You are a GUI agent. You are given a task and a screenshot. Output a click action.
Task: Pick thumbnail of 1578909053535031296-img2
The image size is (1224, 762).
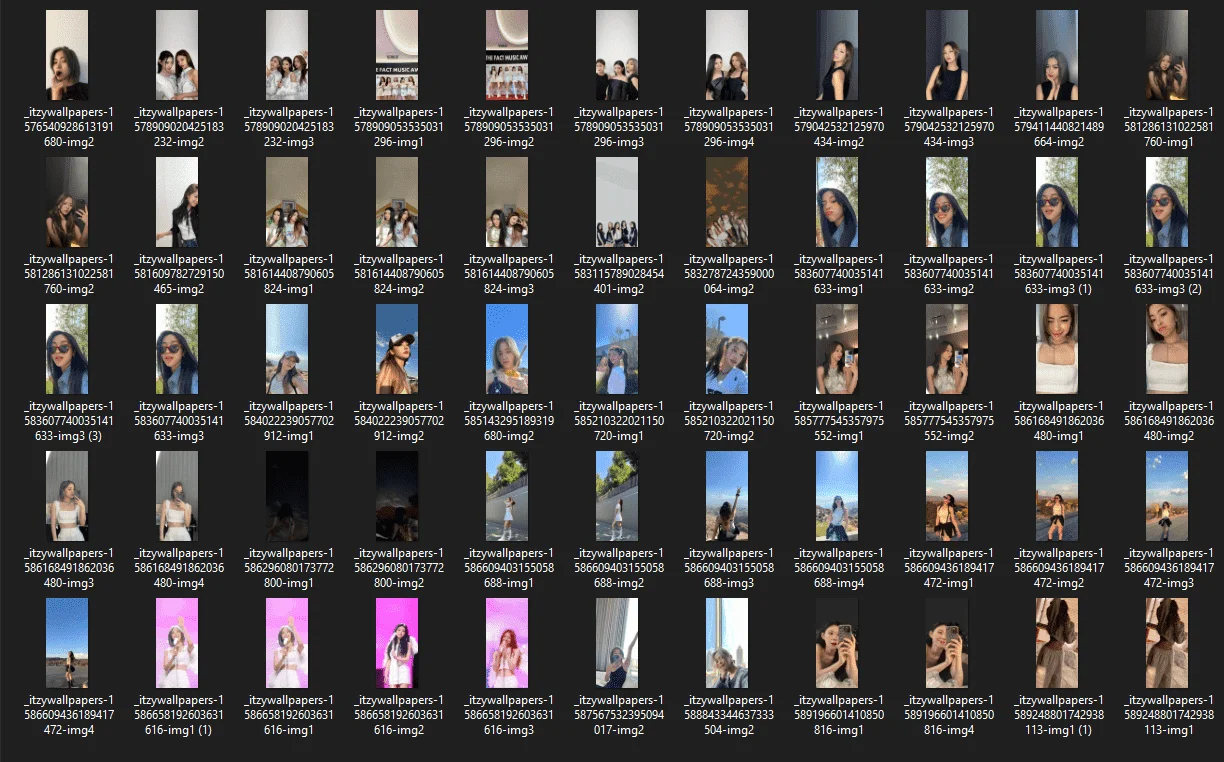click(x=507, y=56)
